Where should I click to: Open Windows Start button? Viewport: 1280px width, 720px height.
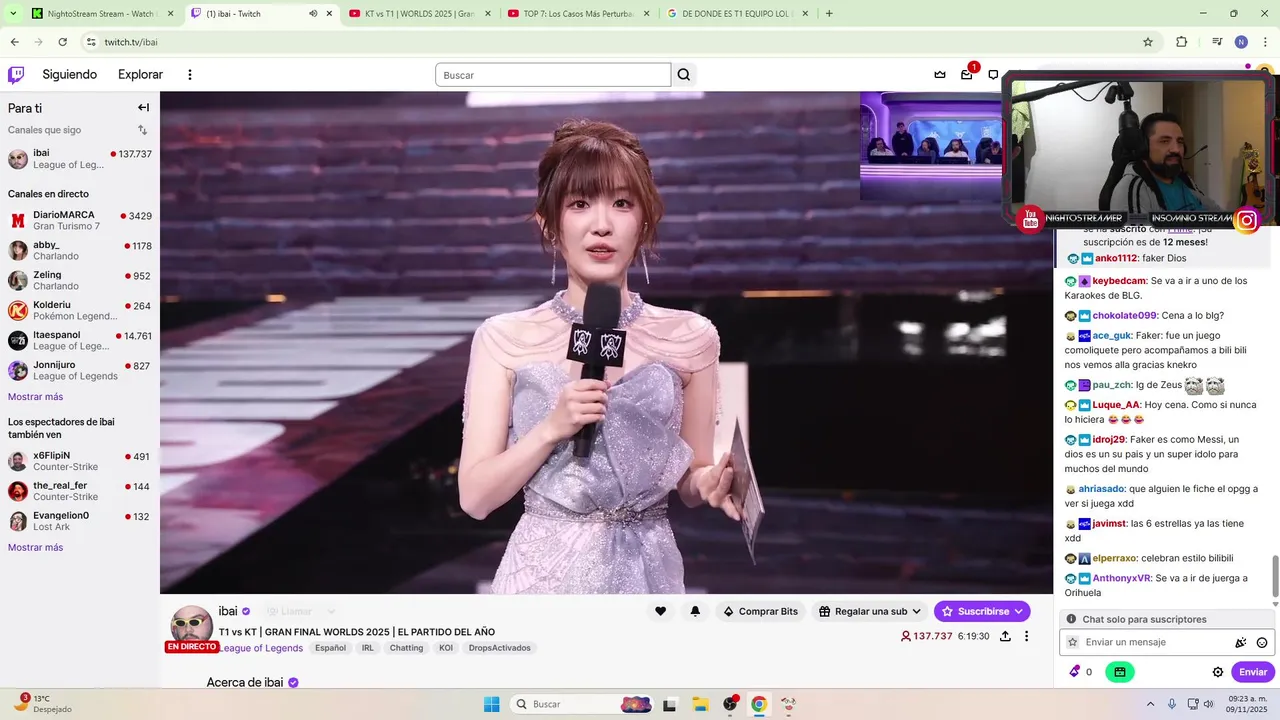[491, 704]
